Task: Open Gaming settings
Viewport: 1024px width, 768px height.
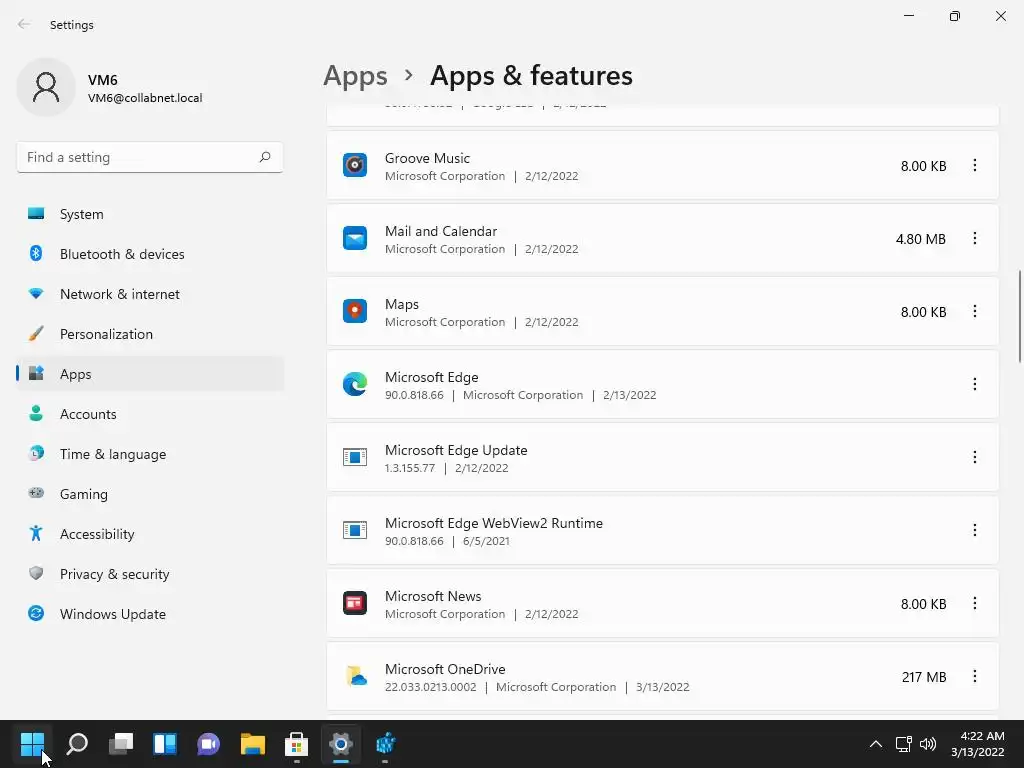Action: 150,494
